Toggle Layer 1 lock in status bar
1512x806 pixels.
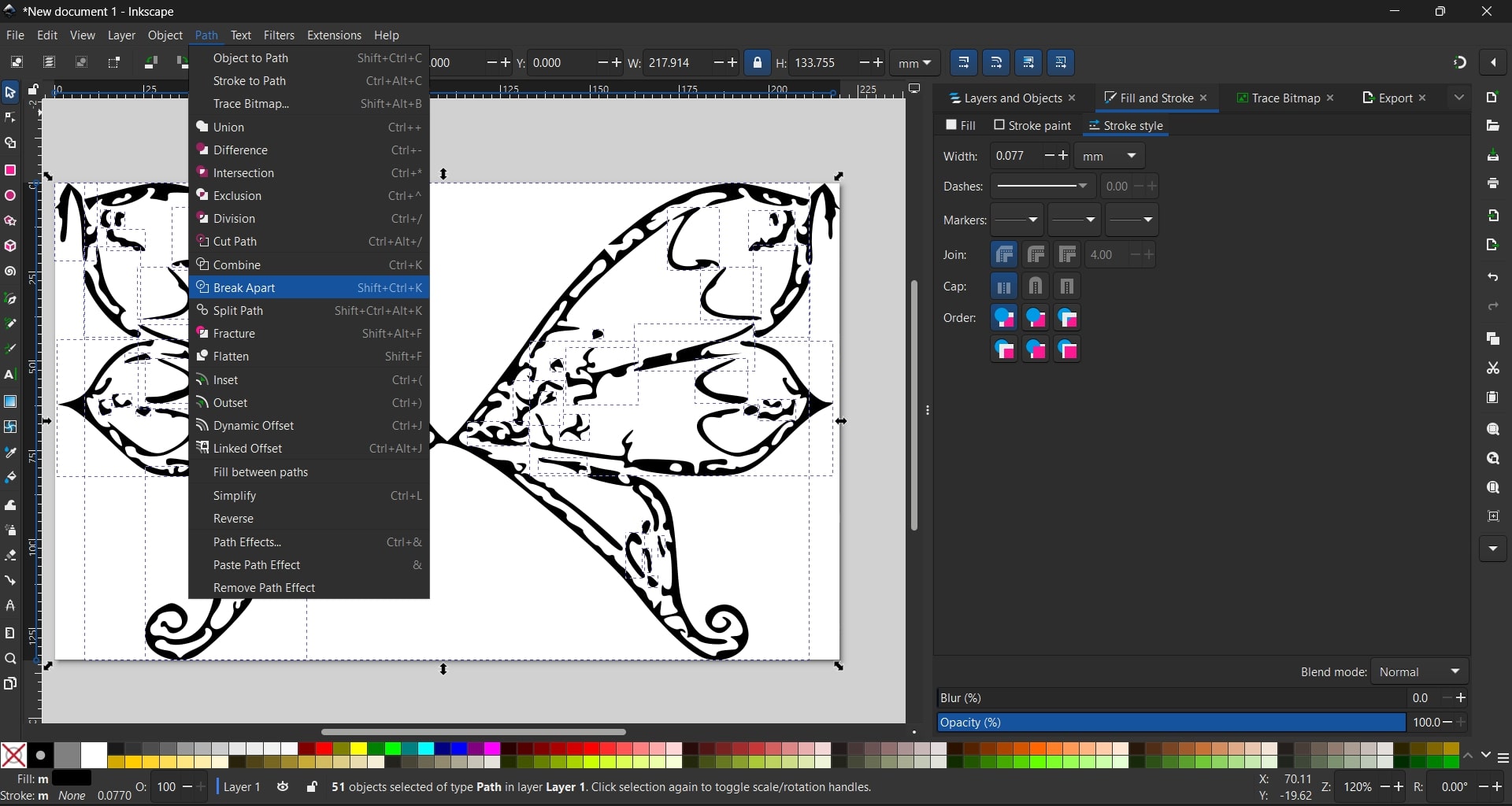tap(312, 786)
